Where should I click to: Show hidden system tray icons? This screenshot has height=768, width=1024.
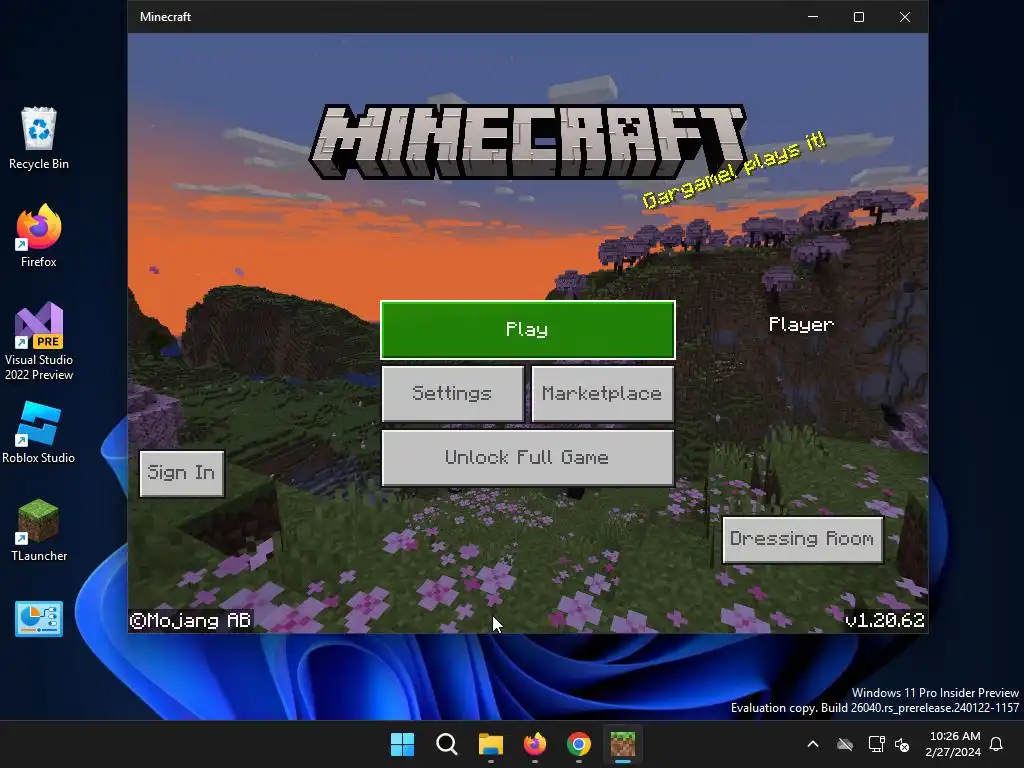coord(813,744)
